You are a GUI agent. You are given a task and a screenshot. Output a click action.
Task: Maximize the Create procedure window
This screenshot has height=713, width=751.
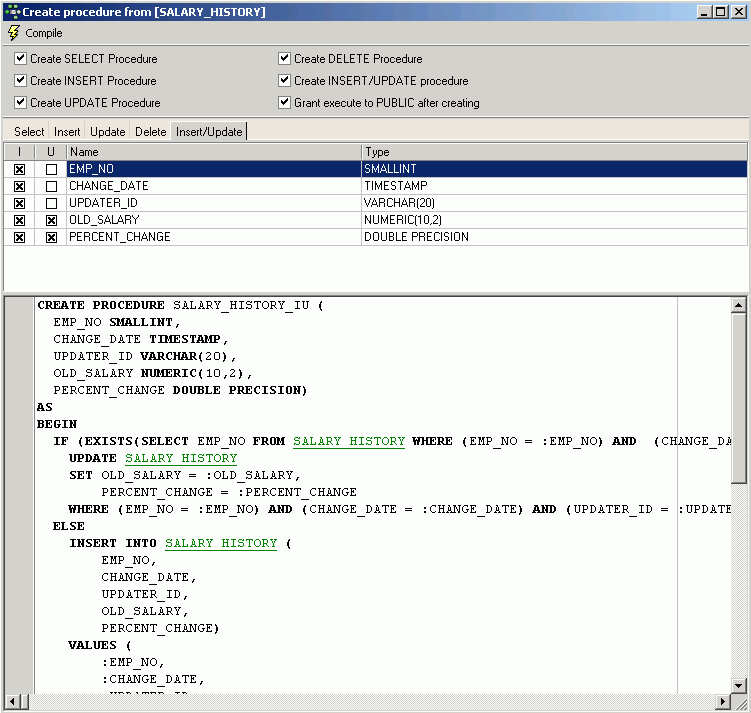coord(720,11)
